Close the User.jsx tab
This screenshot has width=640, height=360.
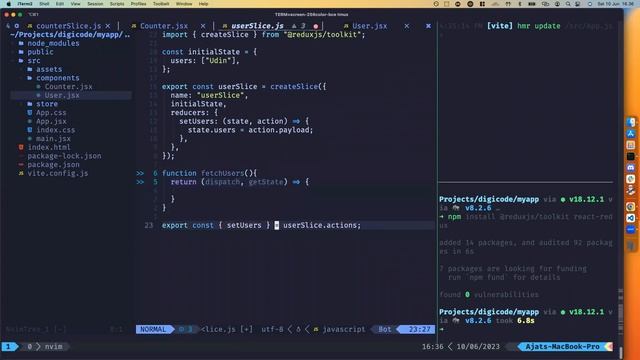[407, 26]
